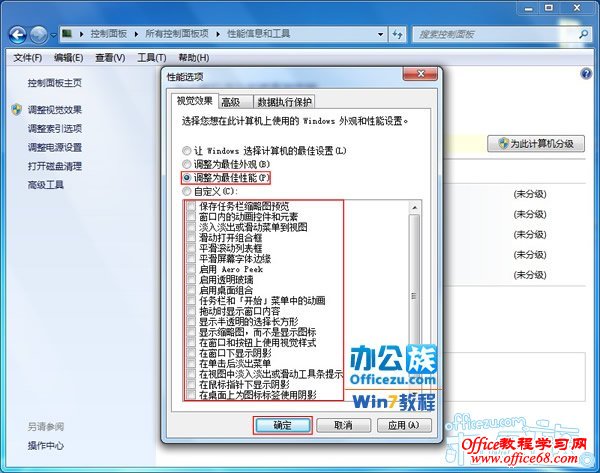
Task: Check 拖动时显示窗口内容
Action: 191,311
